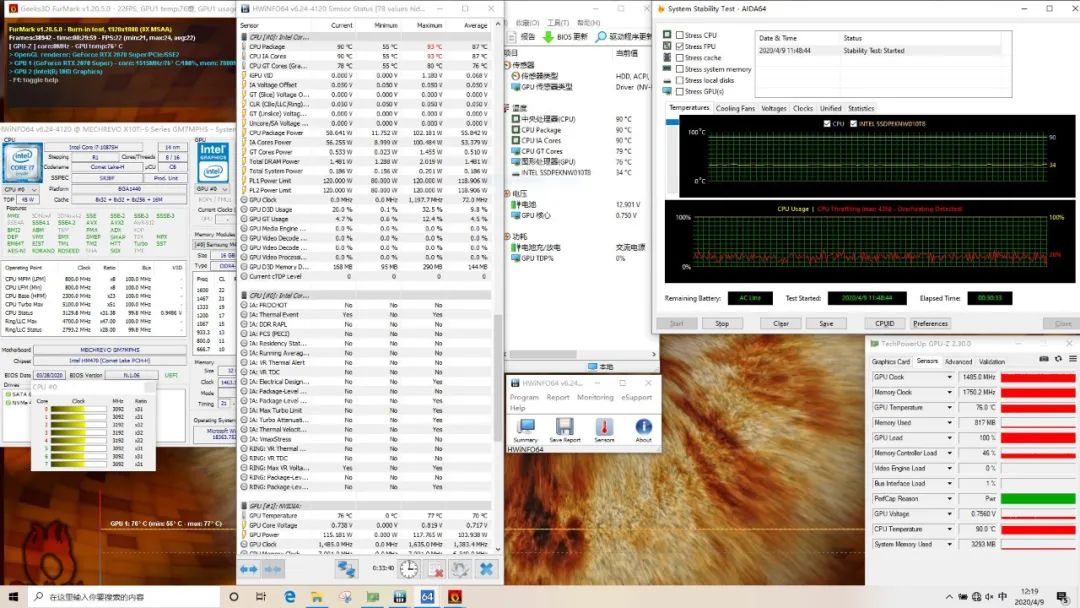The image size is (1080, 608).
Task: Open GPU-Z hamburger menu icon
Action: pyautogui.click(x=1072, y=359)
